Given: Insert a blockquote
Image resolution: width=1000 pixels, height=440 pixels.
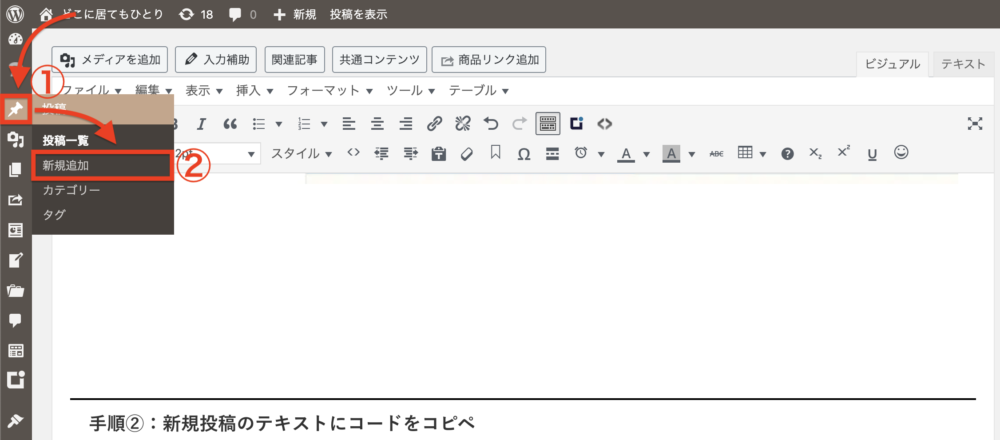Looking at the screenshot, I should 232,124.
